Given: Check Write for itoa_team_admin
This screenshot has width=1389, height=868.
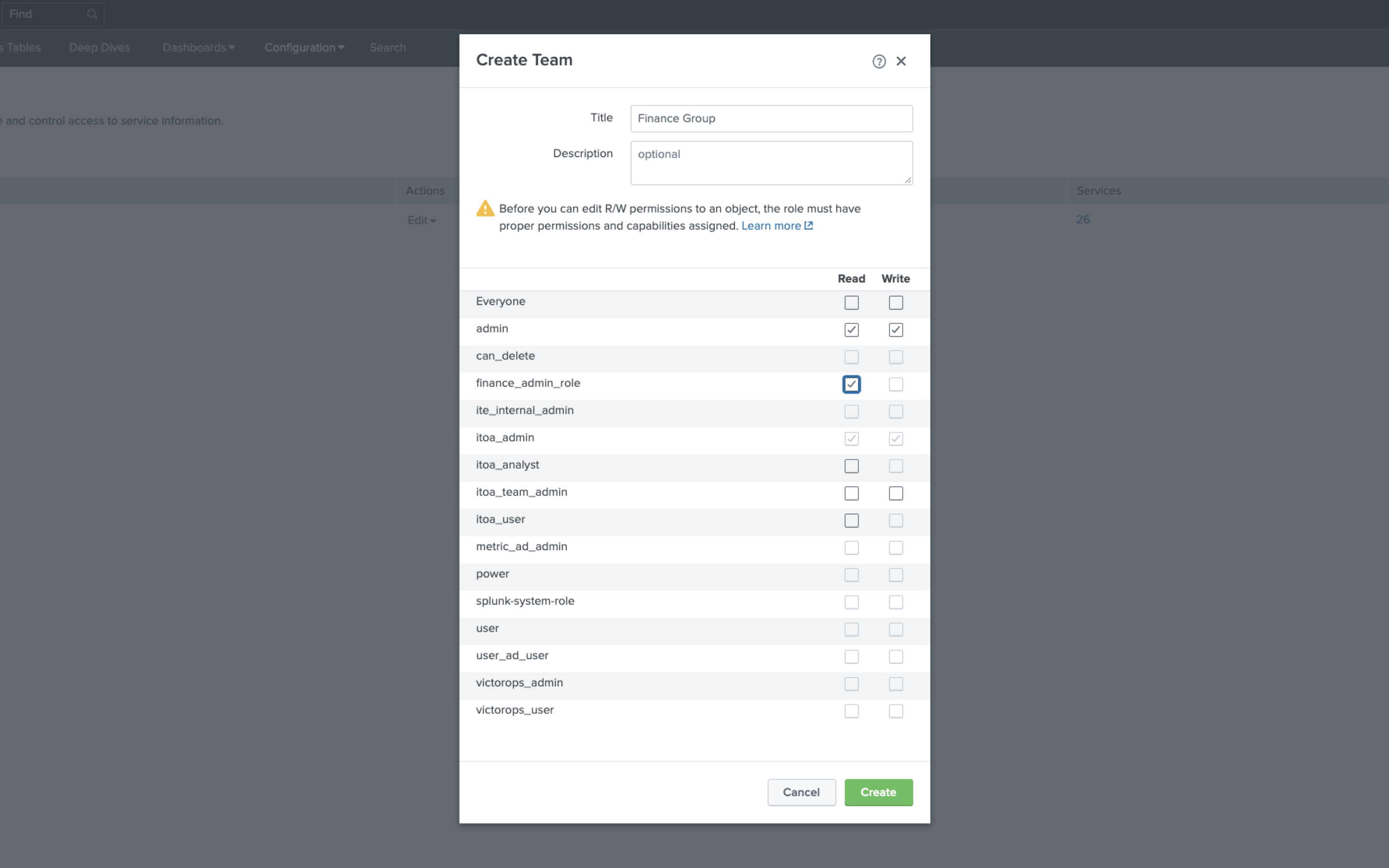Looking at the screenshot, I should coord(896,494).
